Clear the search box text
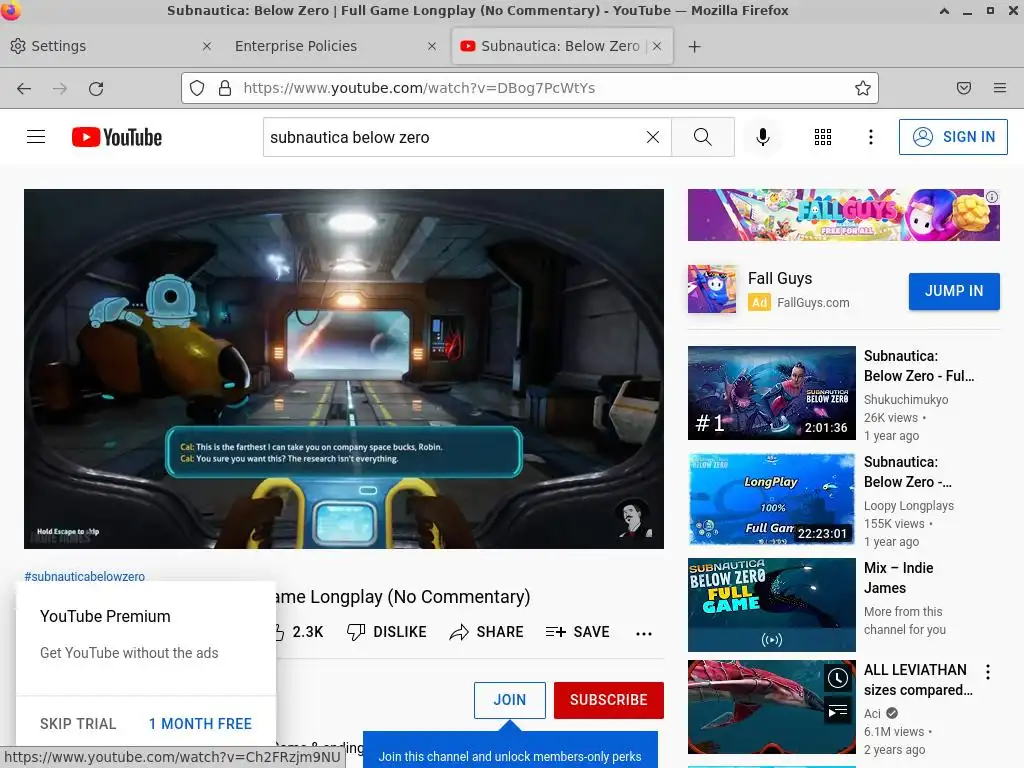 652,137
